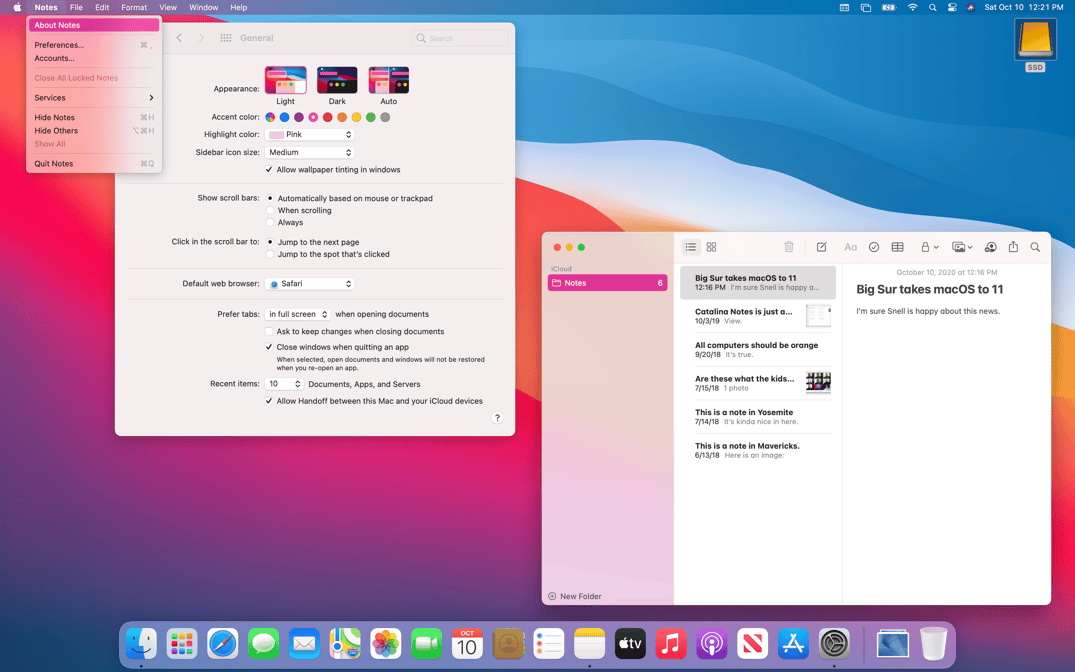Screen dimensions: 1075x672
Task: Choose Hide Notes menu item
Action: [x=94, y=117]
